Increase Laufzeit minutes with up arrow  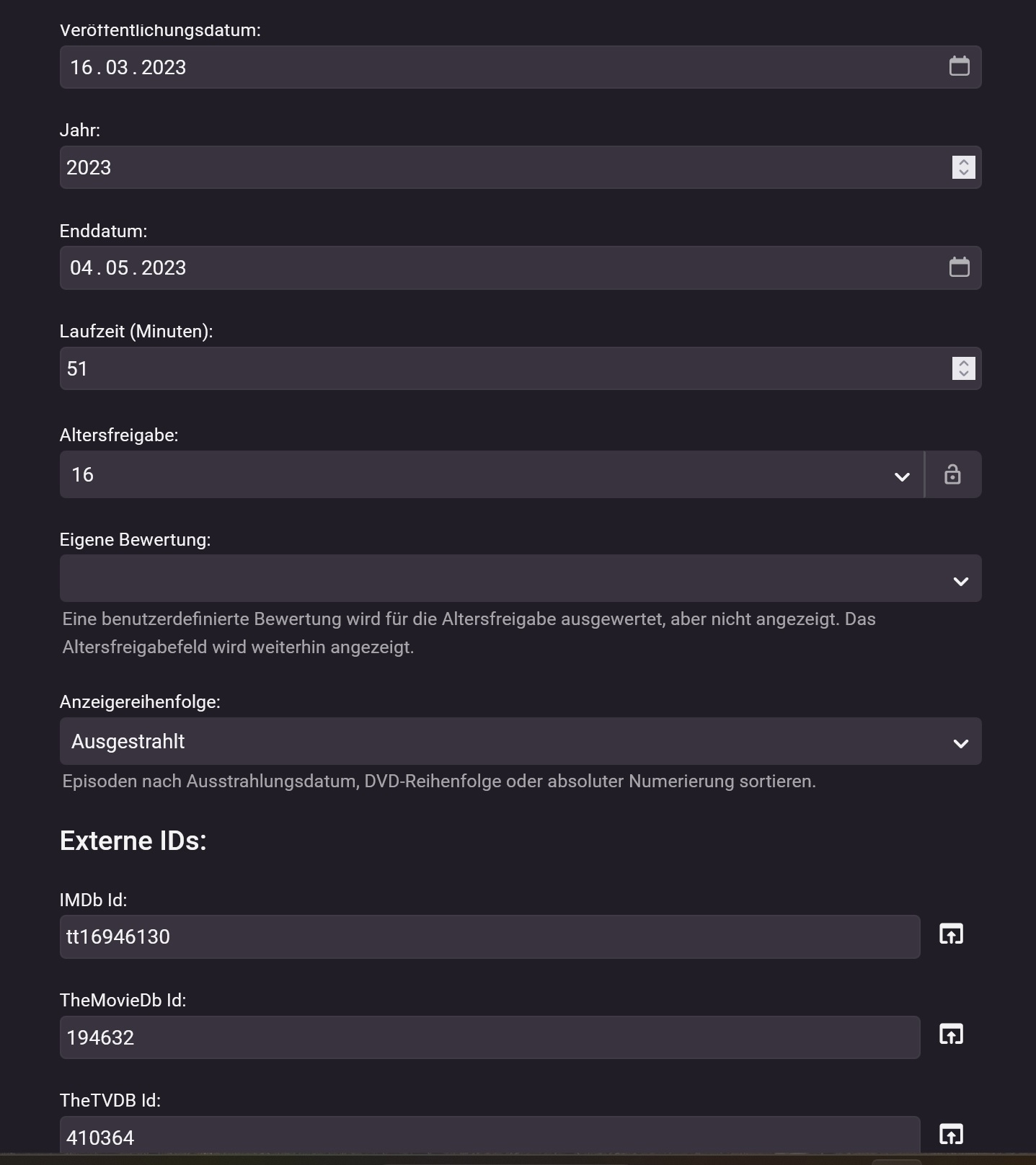[x=964, y=363]
